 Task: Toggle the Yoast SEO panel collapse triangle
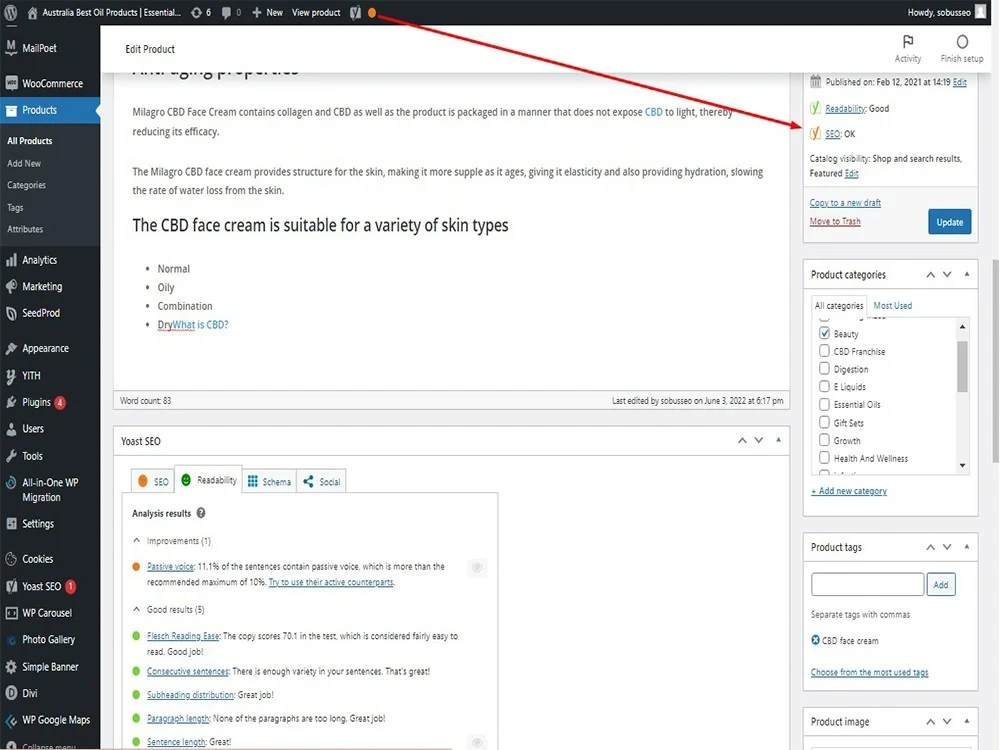click(x=778, y=440)
